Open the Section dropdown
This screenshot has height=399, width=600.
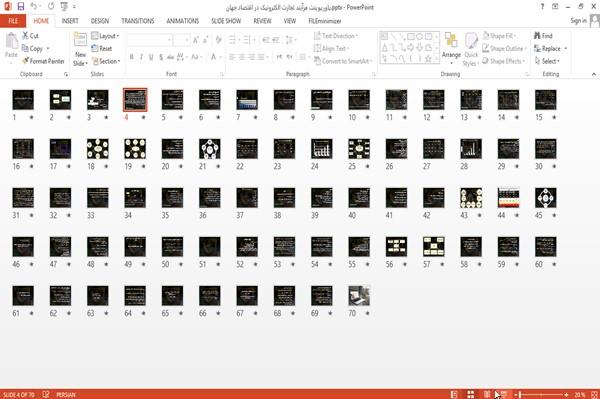pyautogui.click(x=106, y=61)
